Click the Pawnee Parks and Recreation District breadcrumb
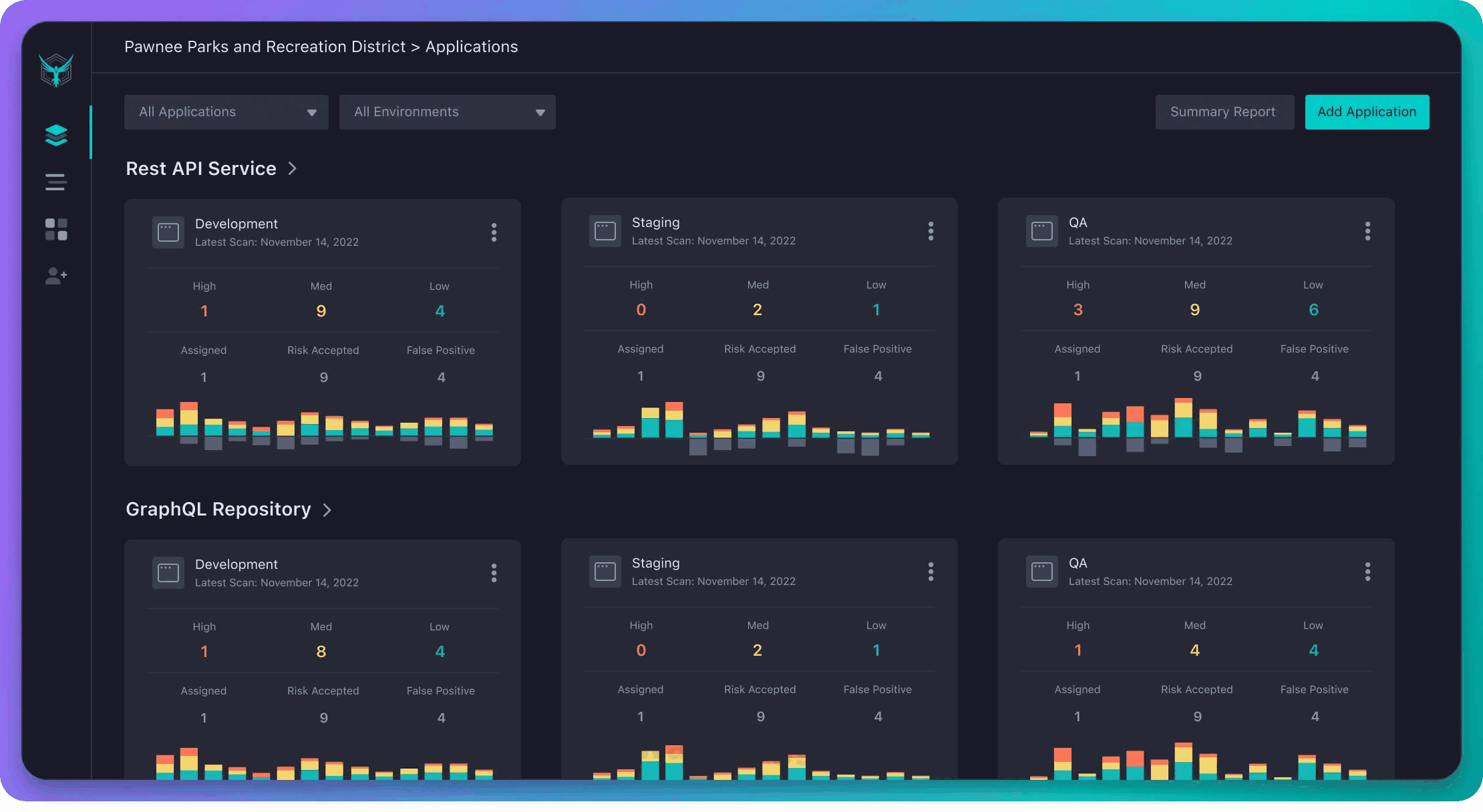The height and width of the screenshot is (812, 1483). [265, 47]
